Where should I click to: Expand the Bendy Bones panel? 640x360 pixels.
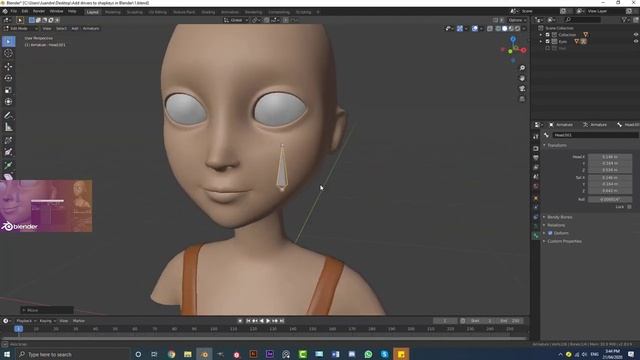coord(559,217)
